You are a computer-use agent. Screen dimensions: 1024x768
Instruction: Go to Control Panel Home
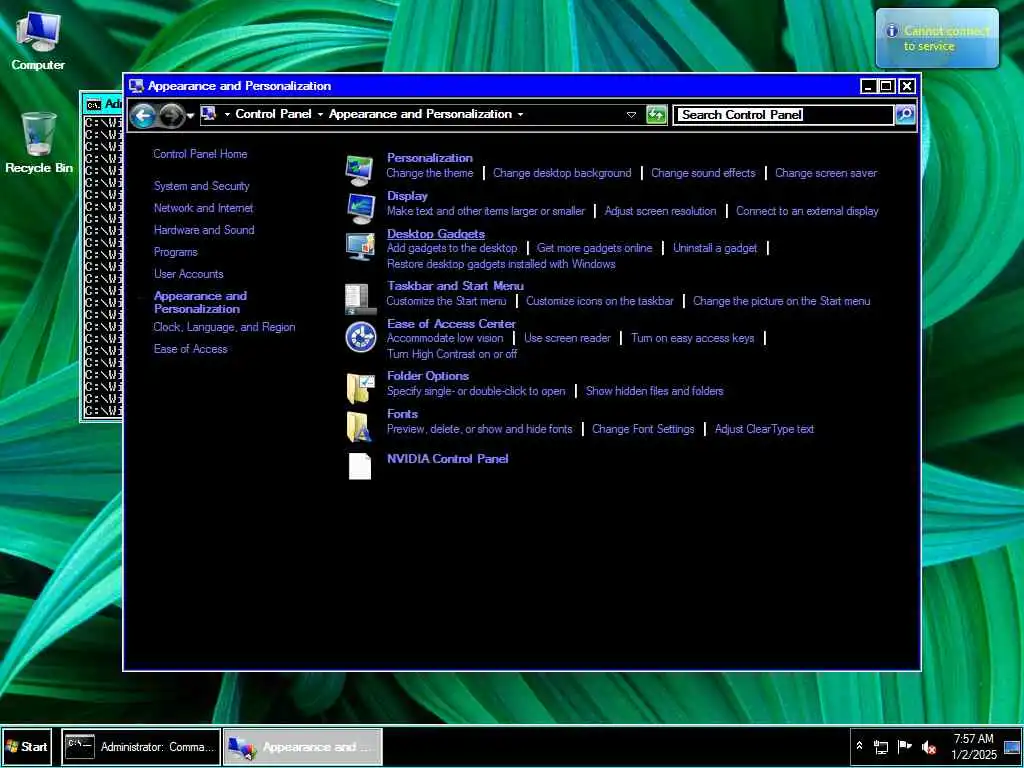200,154
